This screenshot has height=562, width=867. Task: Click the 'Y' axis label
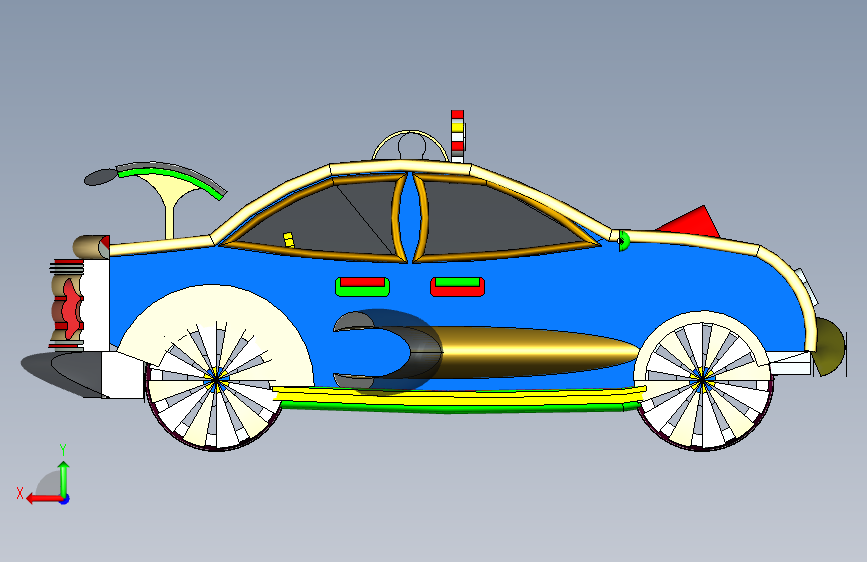[63, 450]
